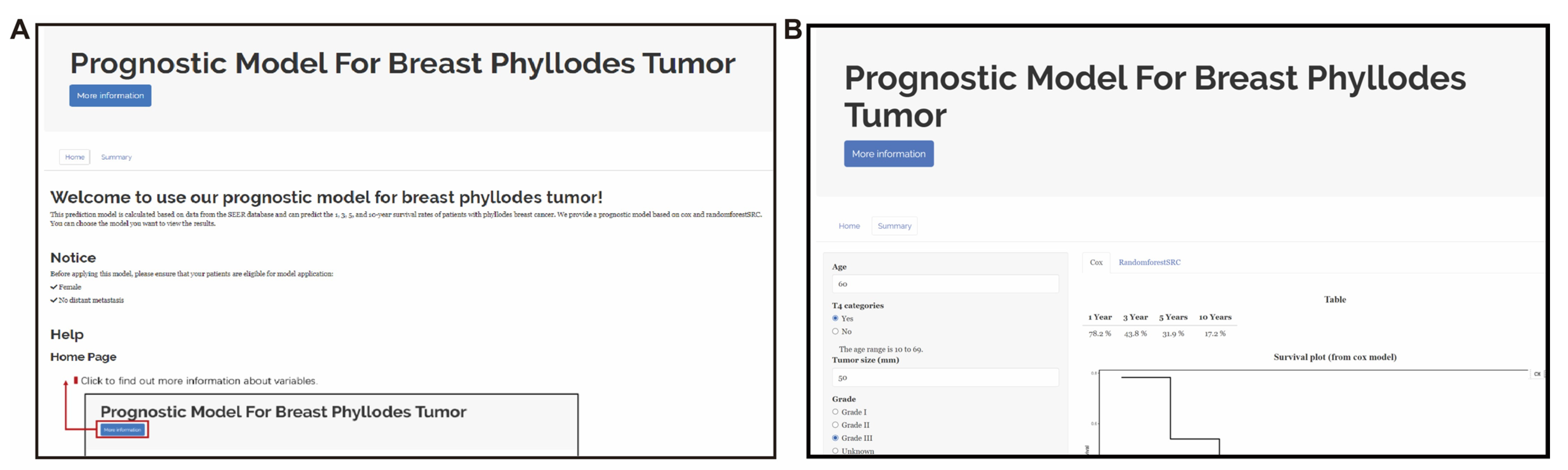Screen dimensions: 1568x470
Task: Choose No for T4 categories
Action: click(835, 331)
